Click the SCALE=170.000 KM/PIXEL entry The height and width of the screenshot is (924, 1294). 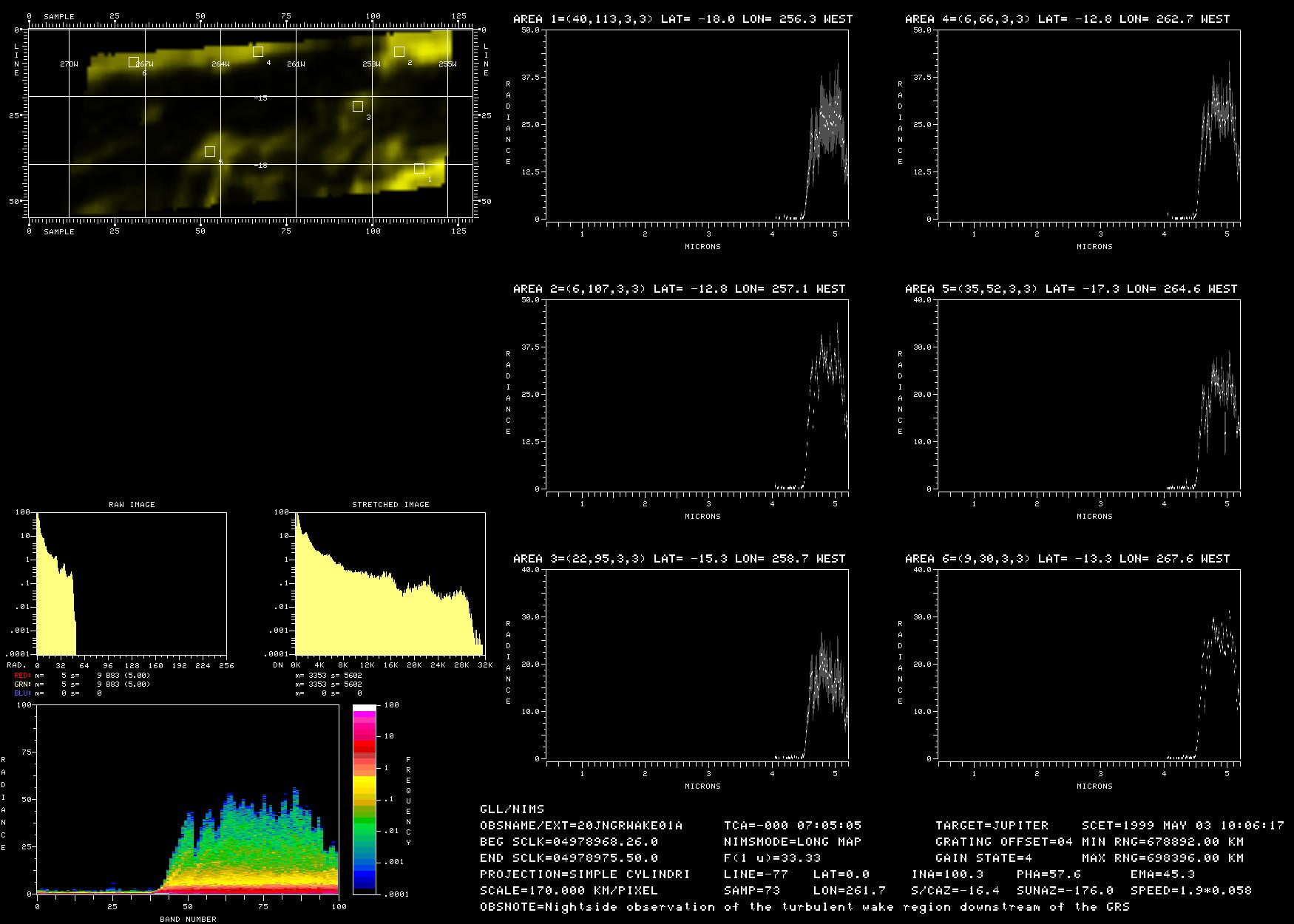tap(569, 890)
